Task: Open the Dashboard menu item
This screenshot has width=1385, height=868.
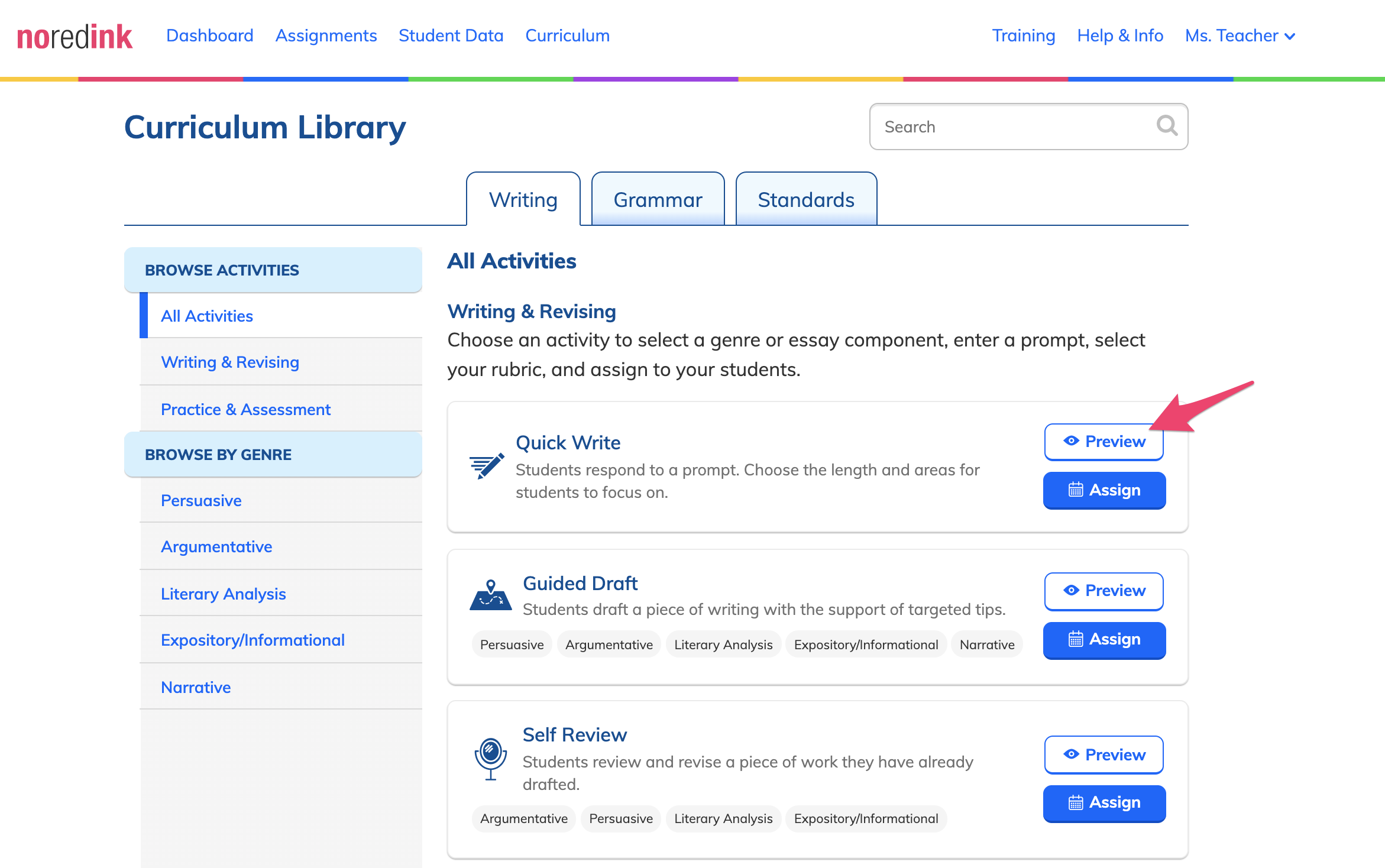Action: point(210,36)
